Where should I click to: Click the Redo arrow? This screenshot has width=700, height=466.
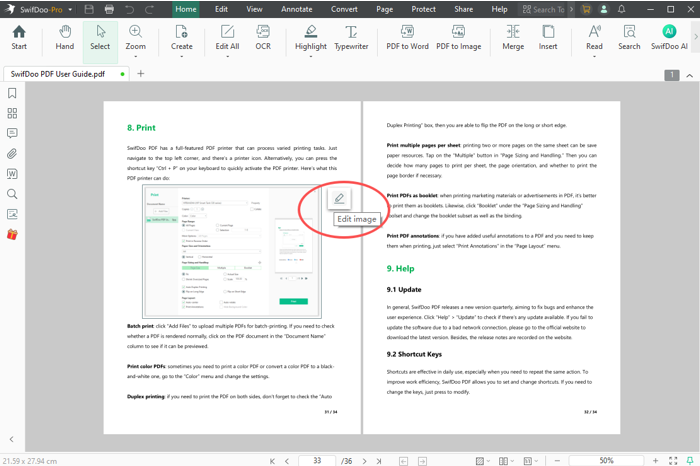(x=150, y=9)
